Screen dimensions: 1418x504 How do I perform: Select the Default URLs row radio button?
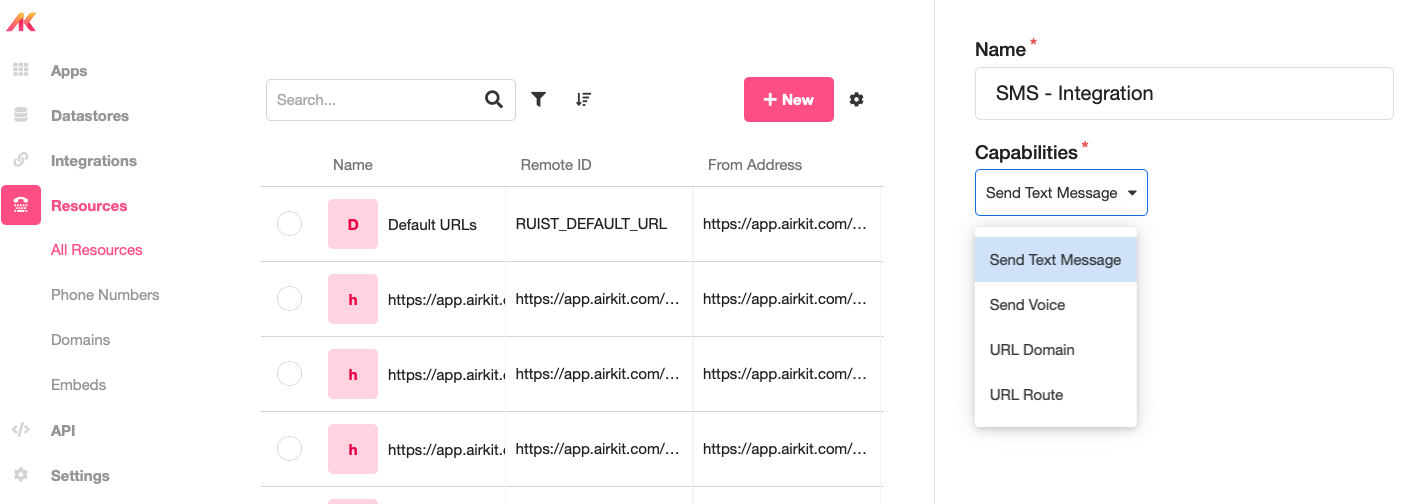[x=289, y=224]
